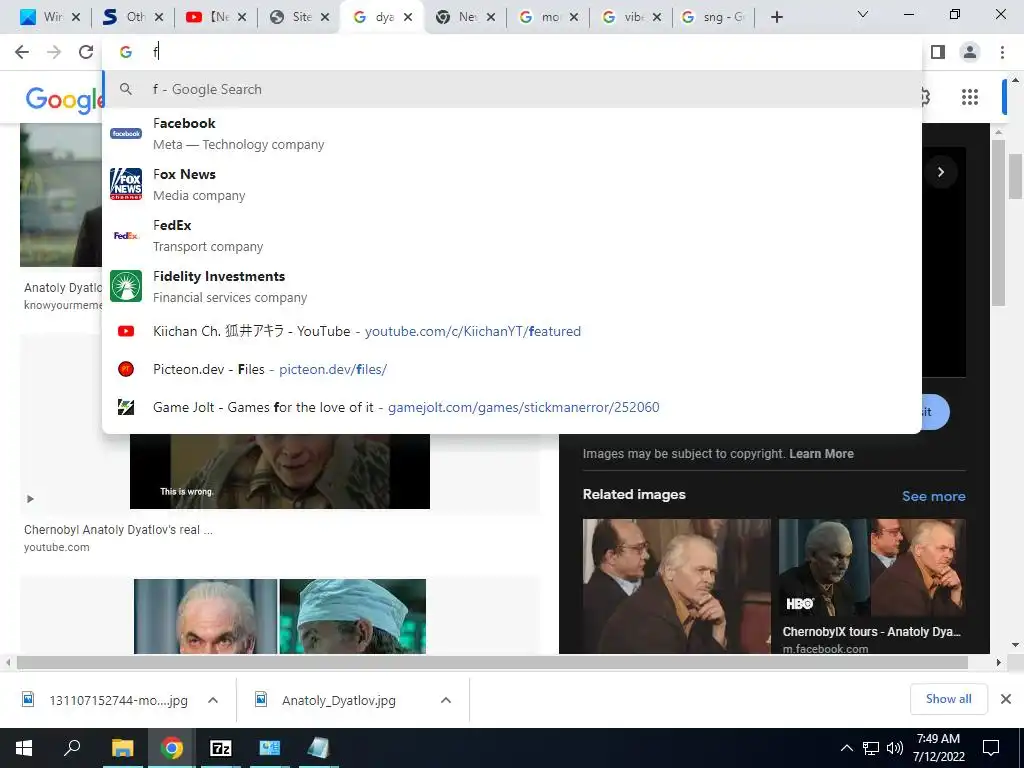Open 7-Zip from taskbar
This screenshot has height=768, width=1024.
coord(221,748)
